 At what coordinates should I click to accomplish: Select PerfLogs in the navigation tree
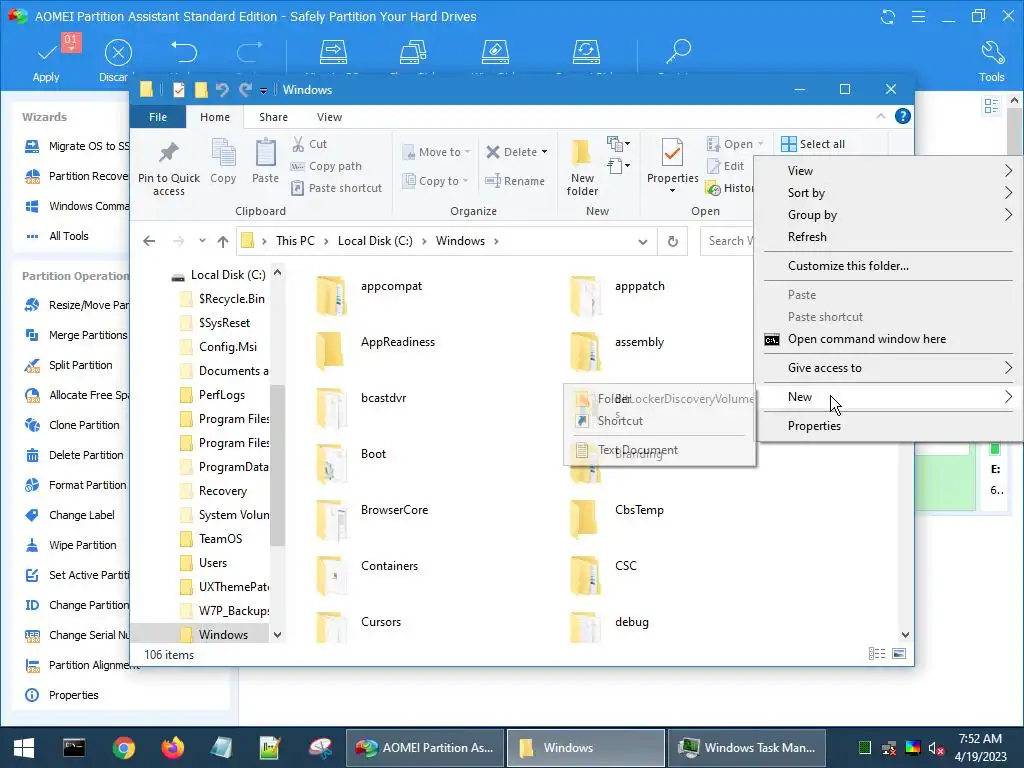(x=221, y=395)
